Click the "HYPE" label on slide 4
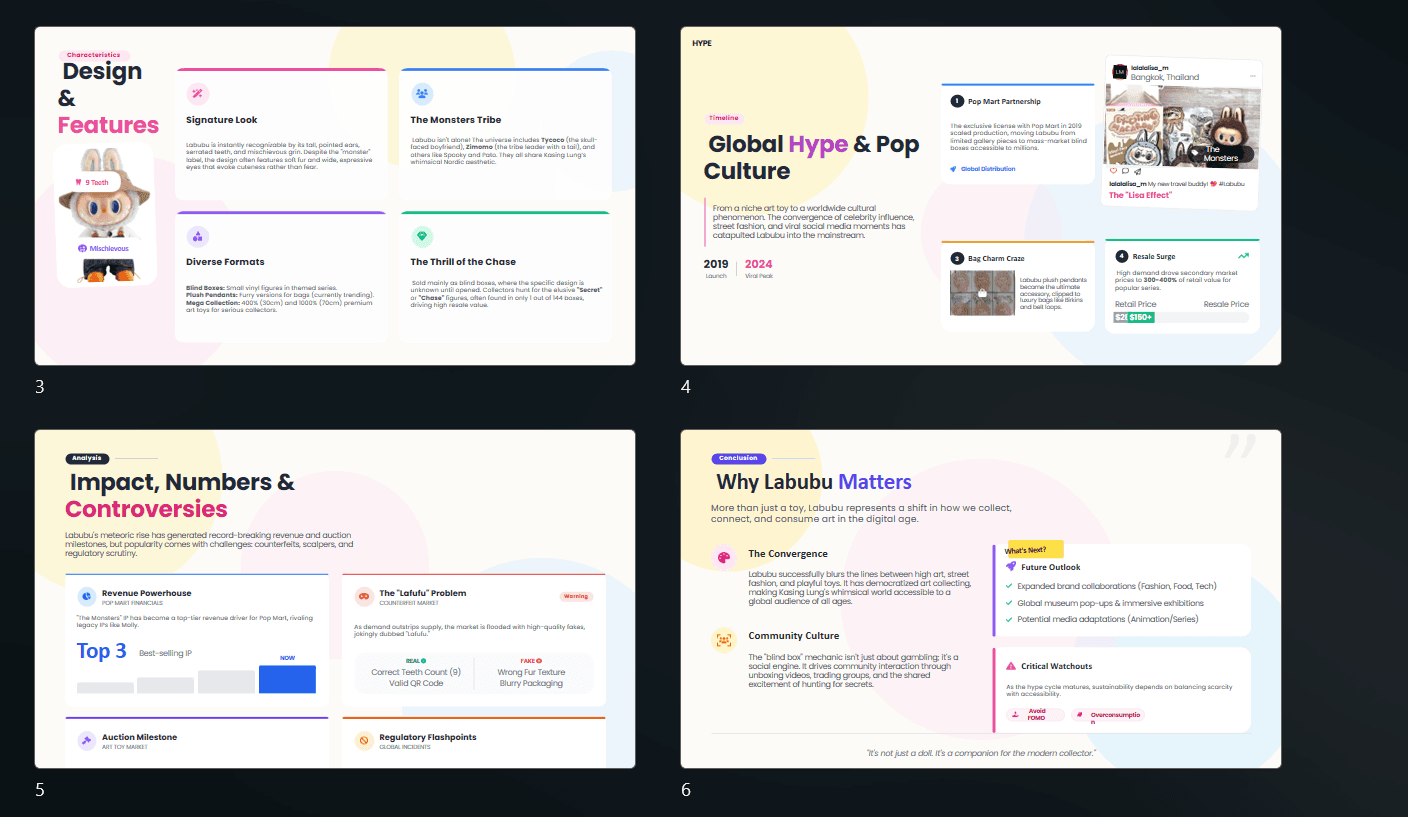 tap(702, 43)
